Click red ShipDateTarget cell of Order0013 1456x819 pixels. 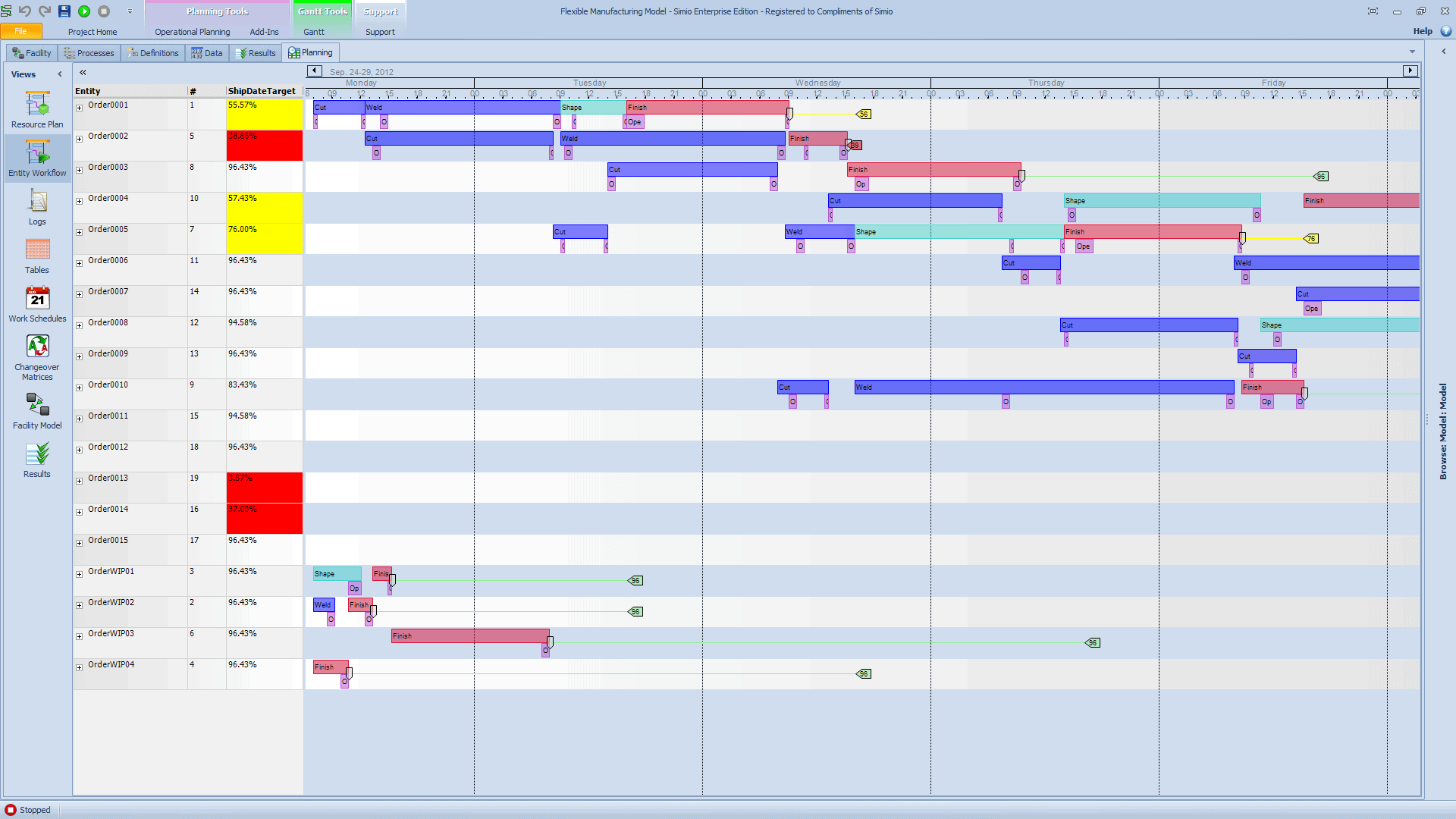pyautogui.click(x=264, y=488)
